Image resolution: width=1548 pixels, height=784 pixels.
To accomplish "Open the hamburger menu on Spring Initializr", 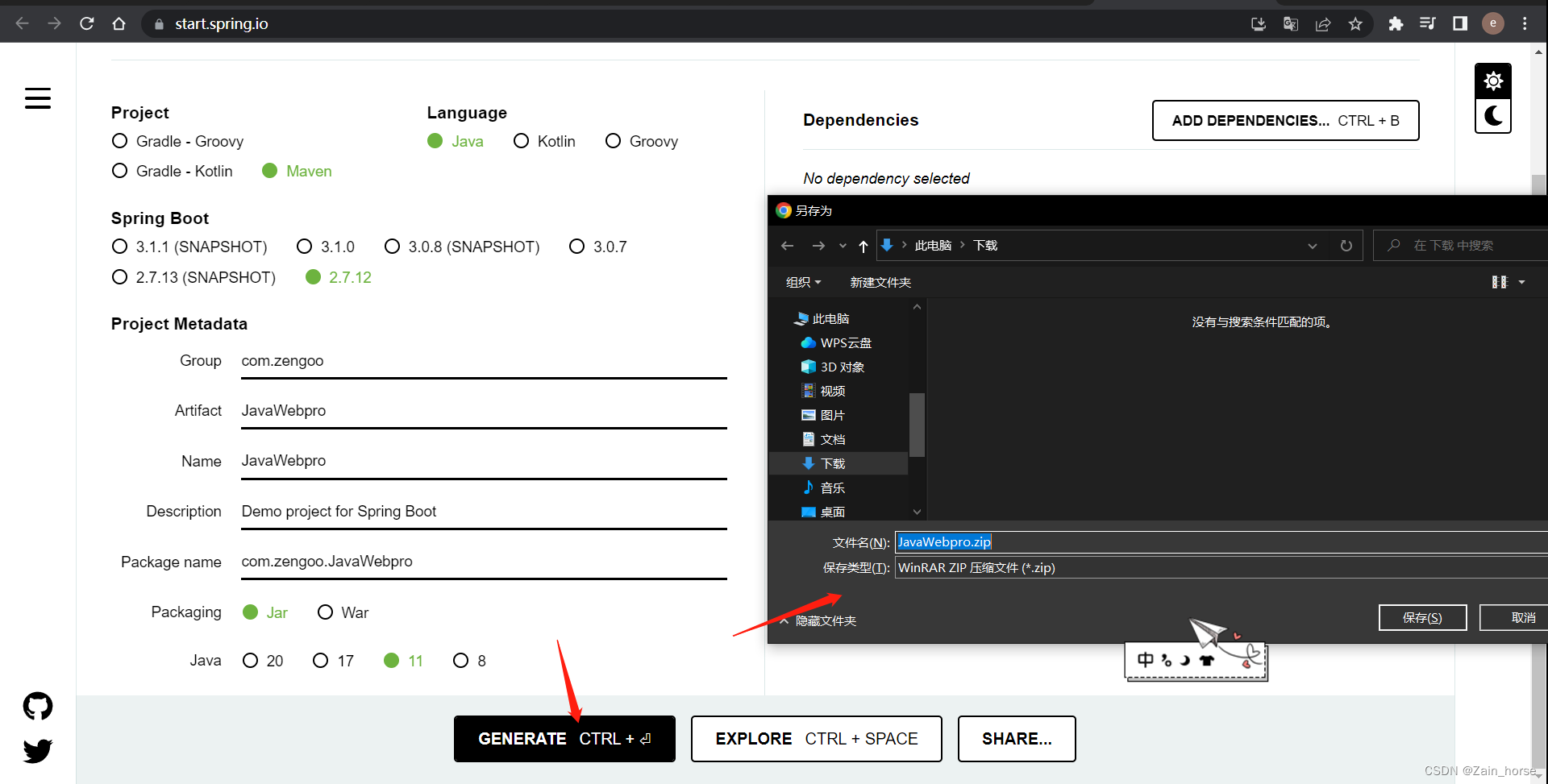I will (x=38, y=98).
